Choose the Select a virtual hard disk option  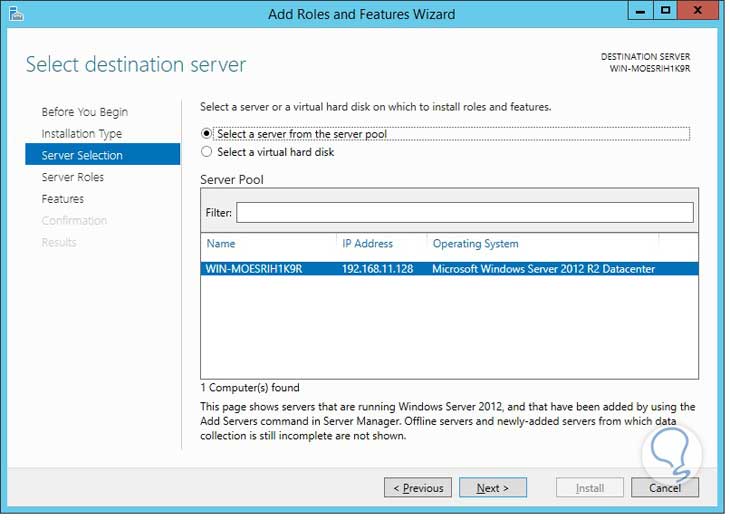click(207, 153)
